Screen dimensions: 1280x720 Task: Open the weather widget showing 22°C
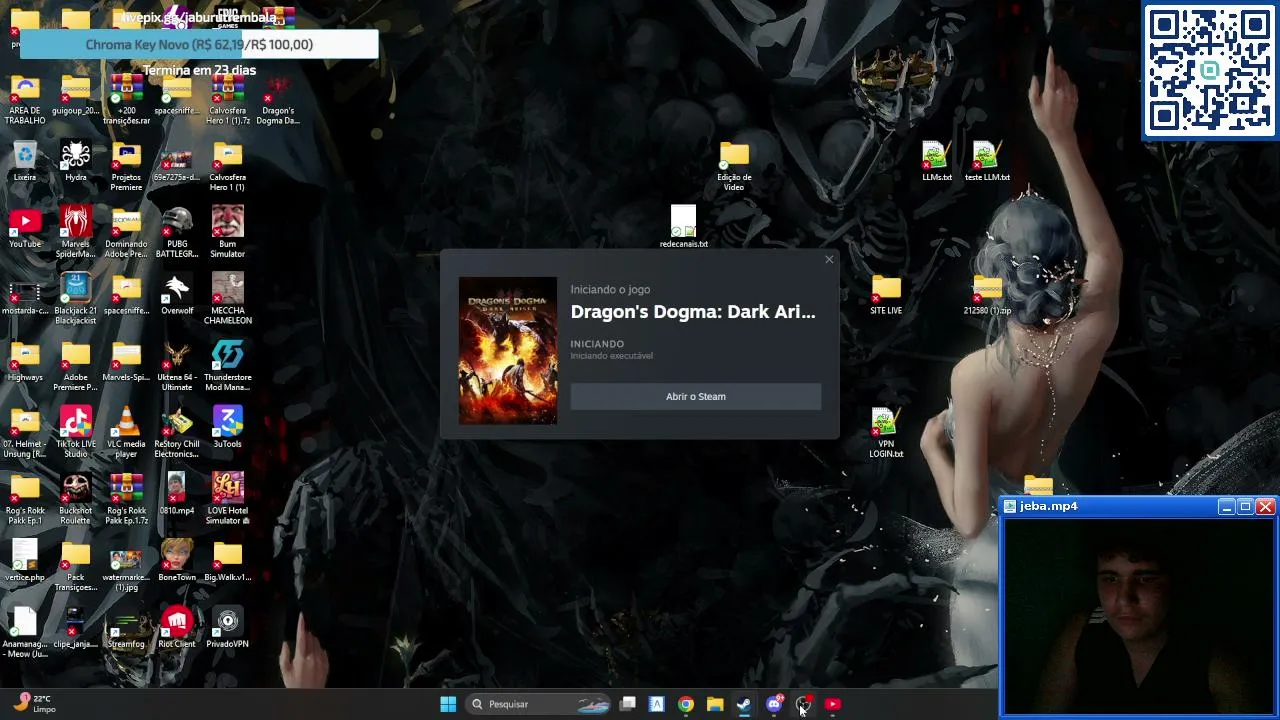tap(33, 703)
